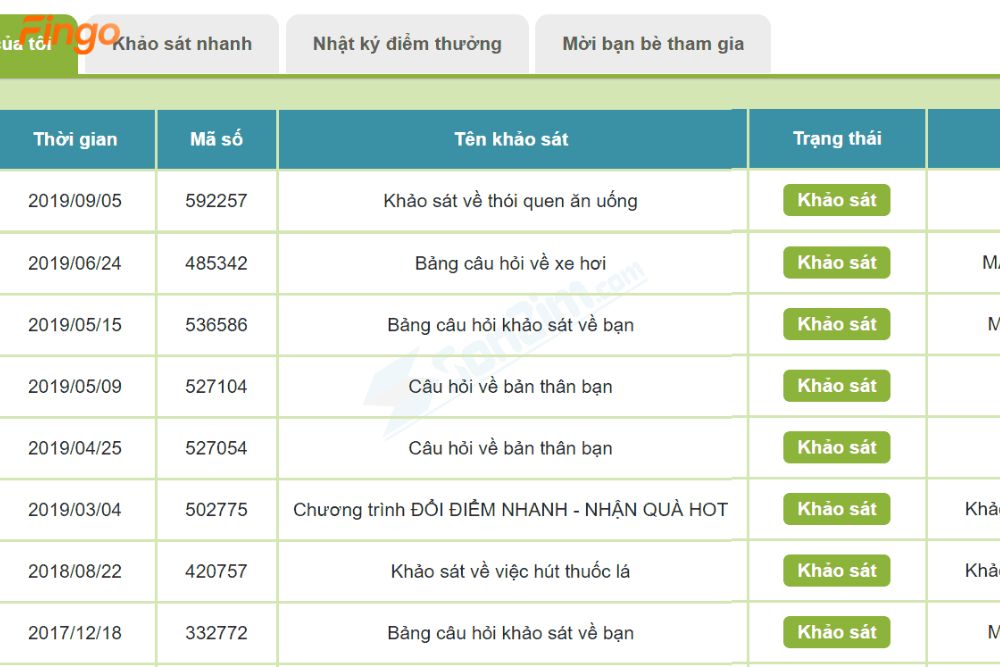Click Khảo sát button for survey 485342

tap(837, 262)
